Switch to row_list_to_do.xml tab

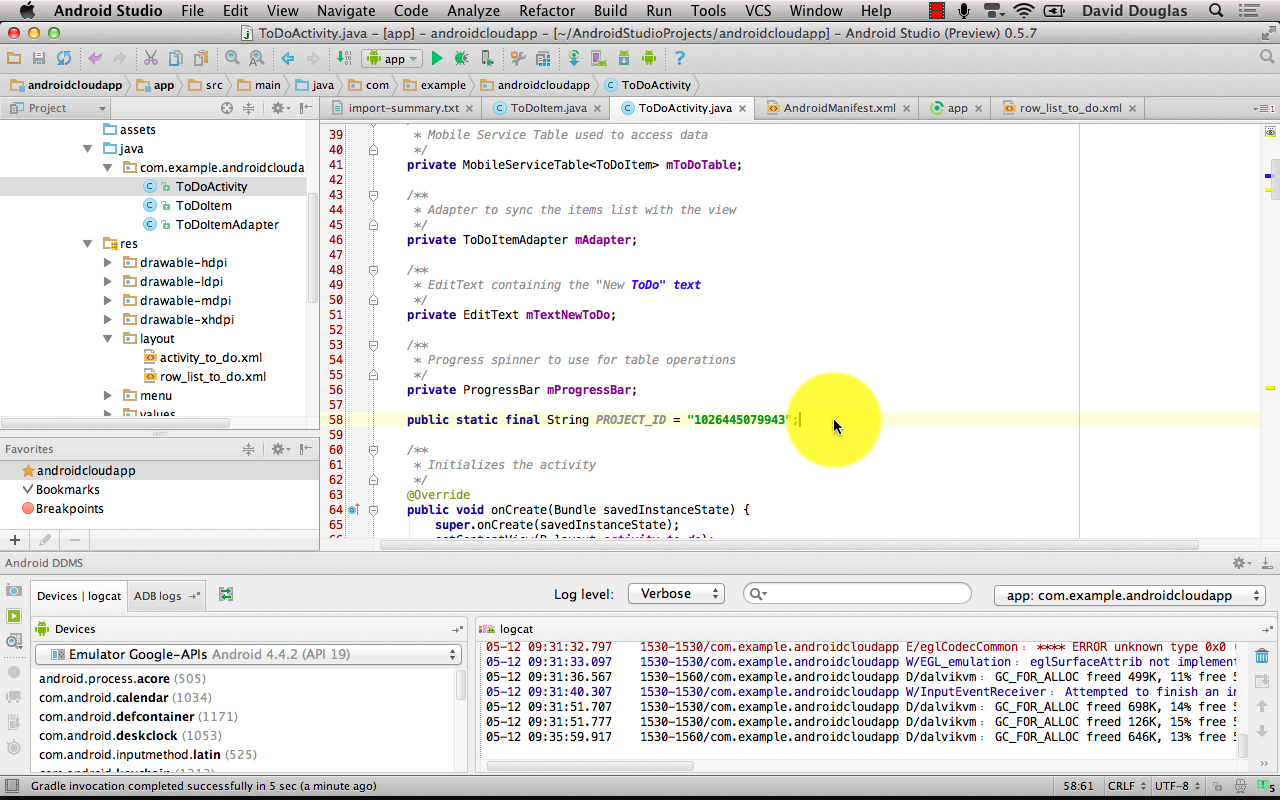pos(1070,108)
